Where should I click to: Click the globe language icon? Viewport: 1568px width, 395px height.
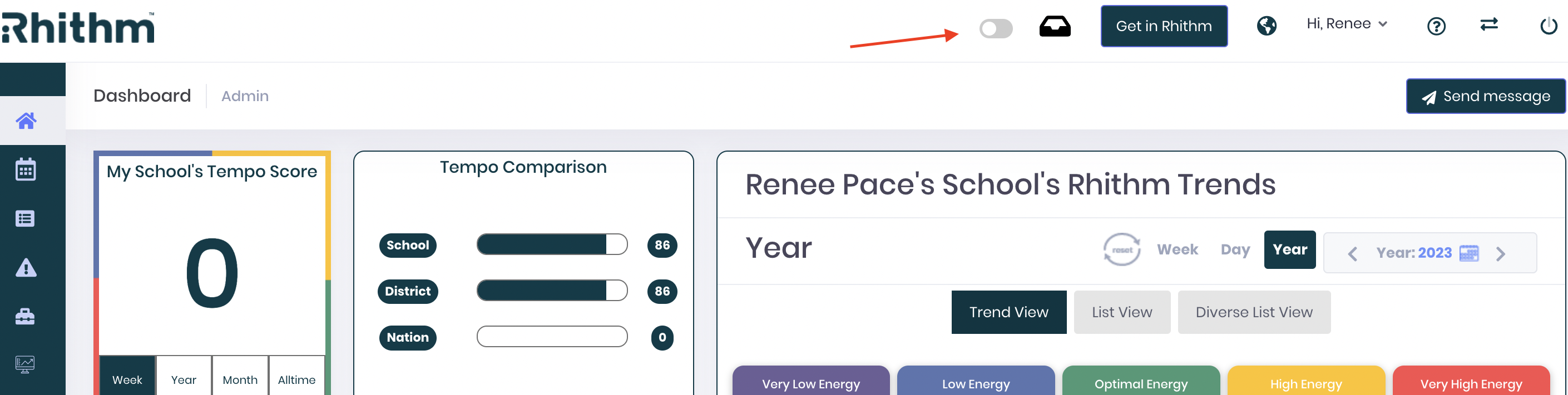point(1267,26)
